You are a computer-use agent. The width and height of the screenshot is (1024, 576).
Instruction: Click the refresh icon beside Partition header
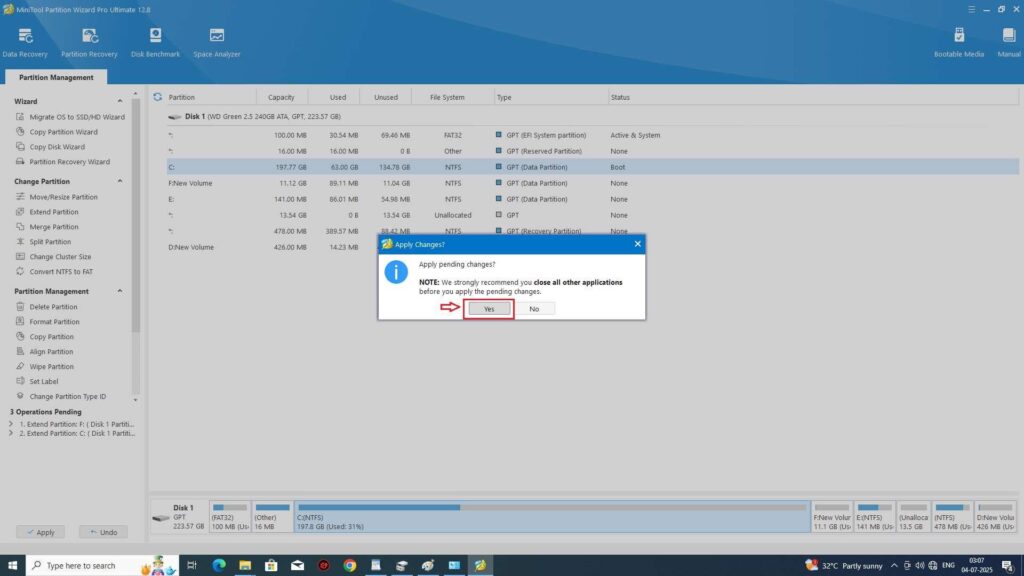click(158, 97)
